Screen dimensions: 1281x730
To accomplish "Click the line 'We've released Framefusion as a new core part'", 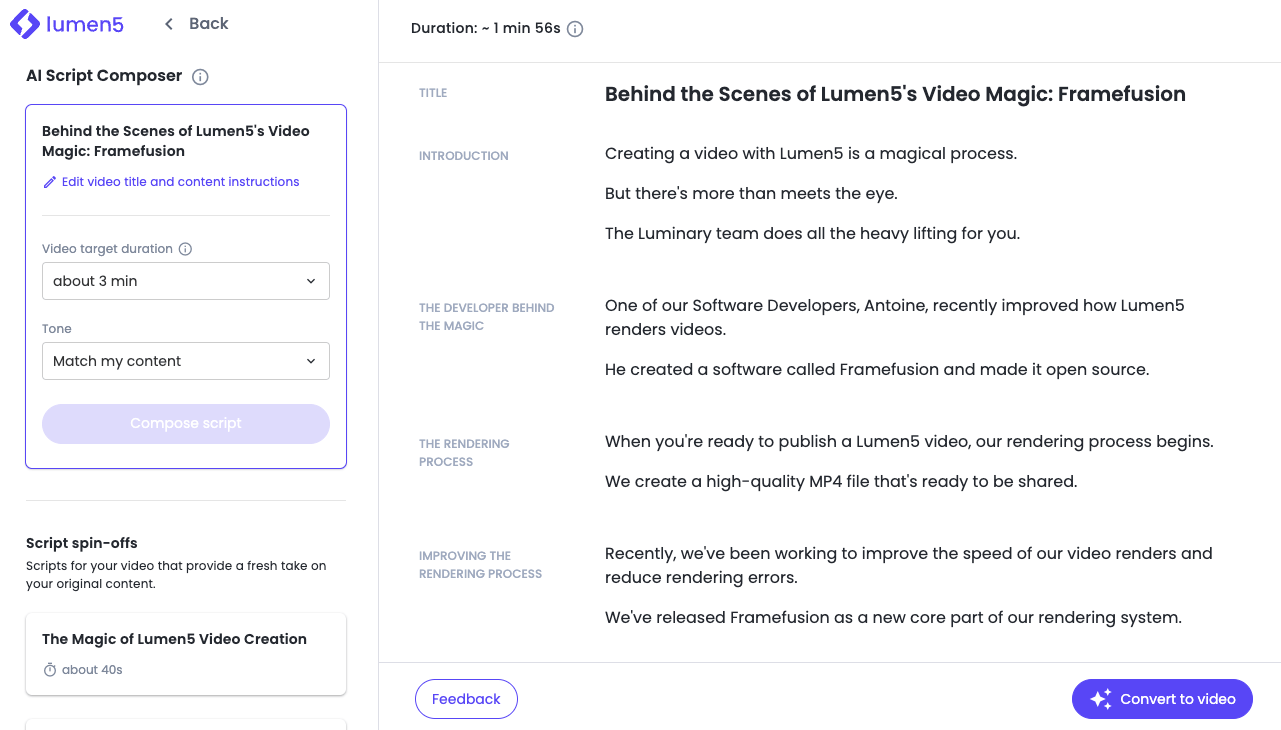I will tap(893, 618).
